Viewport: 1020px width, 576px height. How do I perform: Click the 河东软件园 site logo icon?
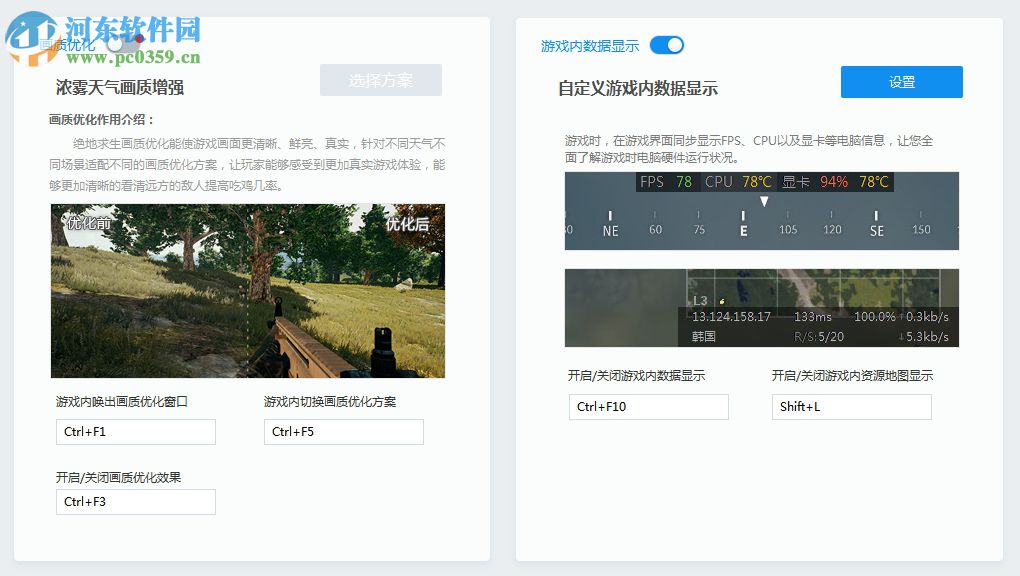31,37
